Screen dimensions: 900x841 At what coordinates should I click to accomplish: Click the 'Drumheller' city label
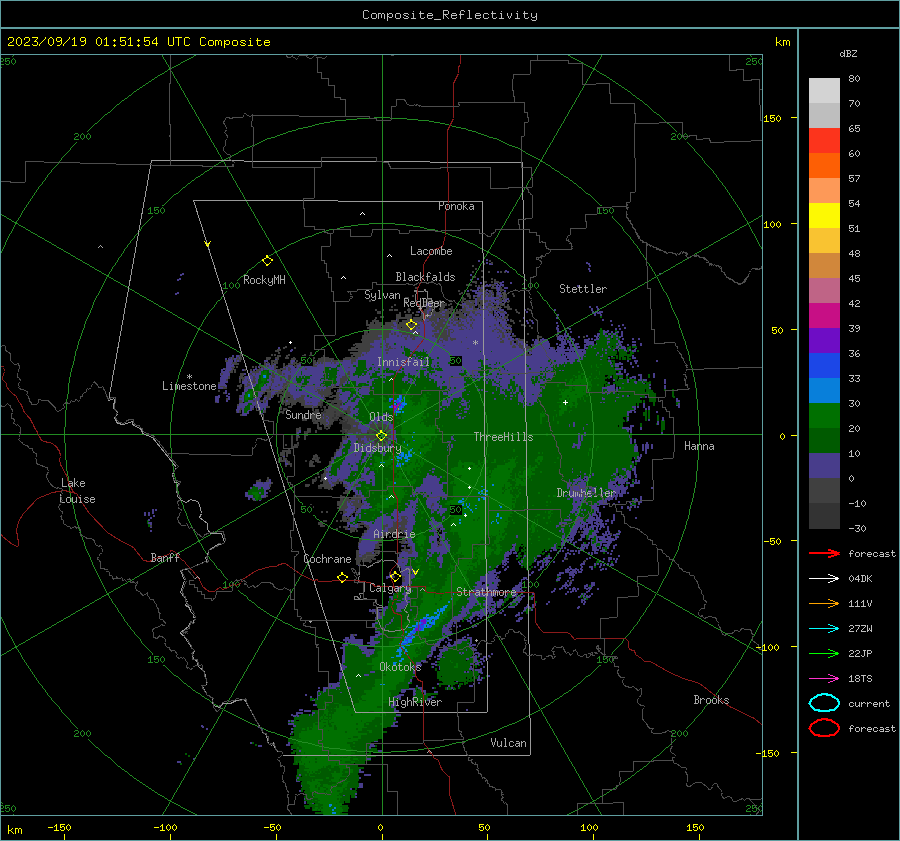586,493
